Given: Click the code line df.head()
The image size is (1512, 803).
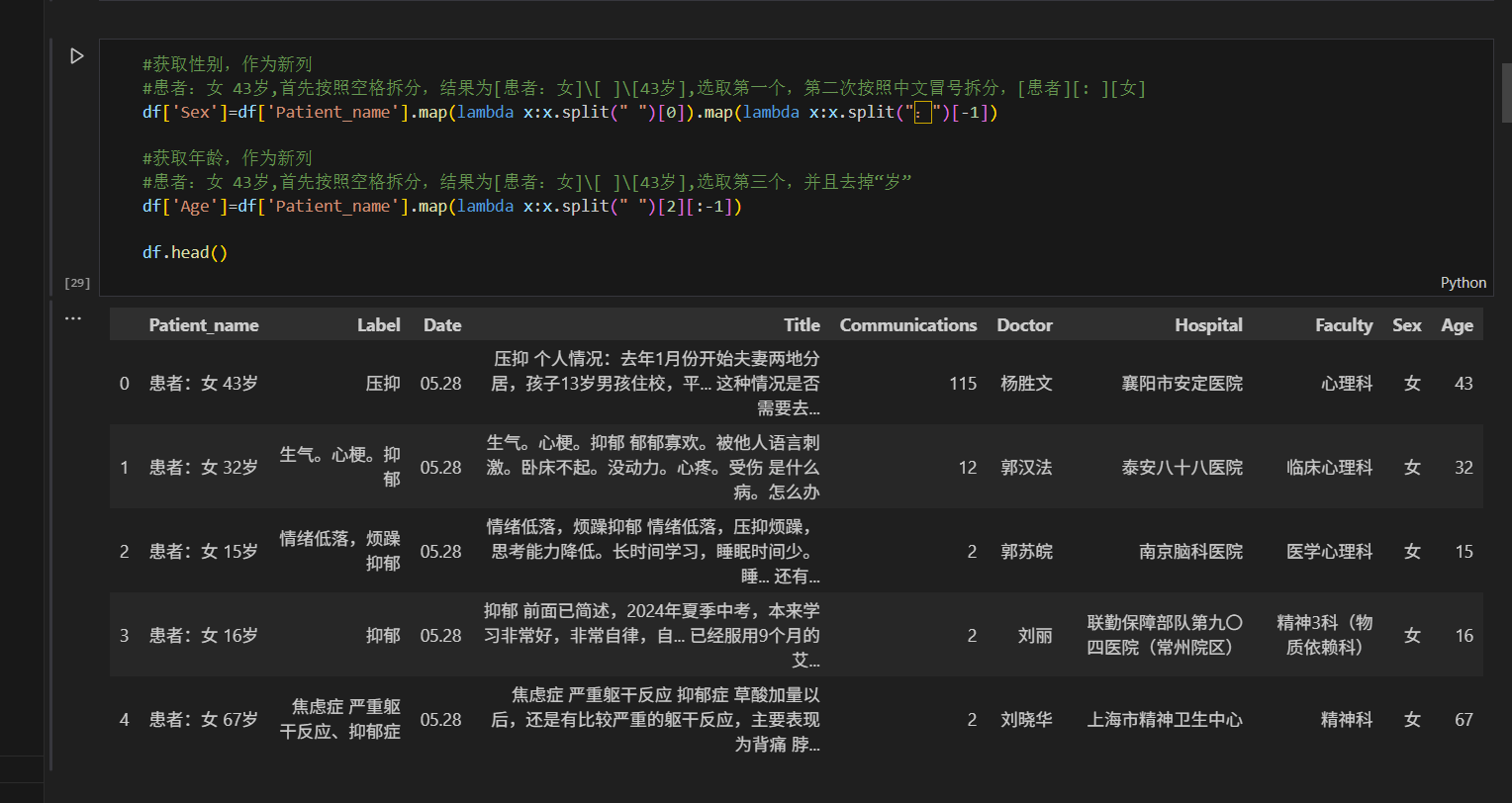Looking at the screenshot, I should click(185, 252).
